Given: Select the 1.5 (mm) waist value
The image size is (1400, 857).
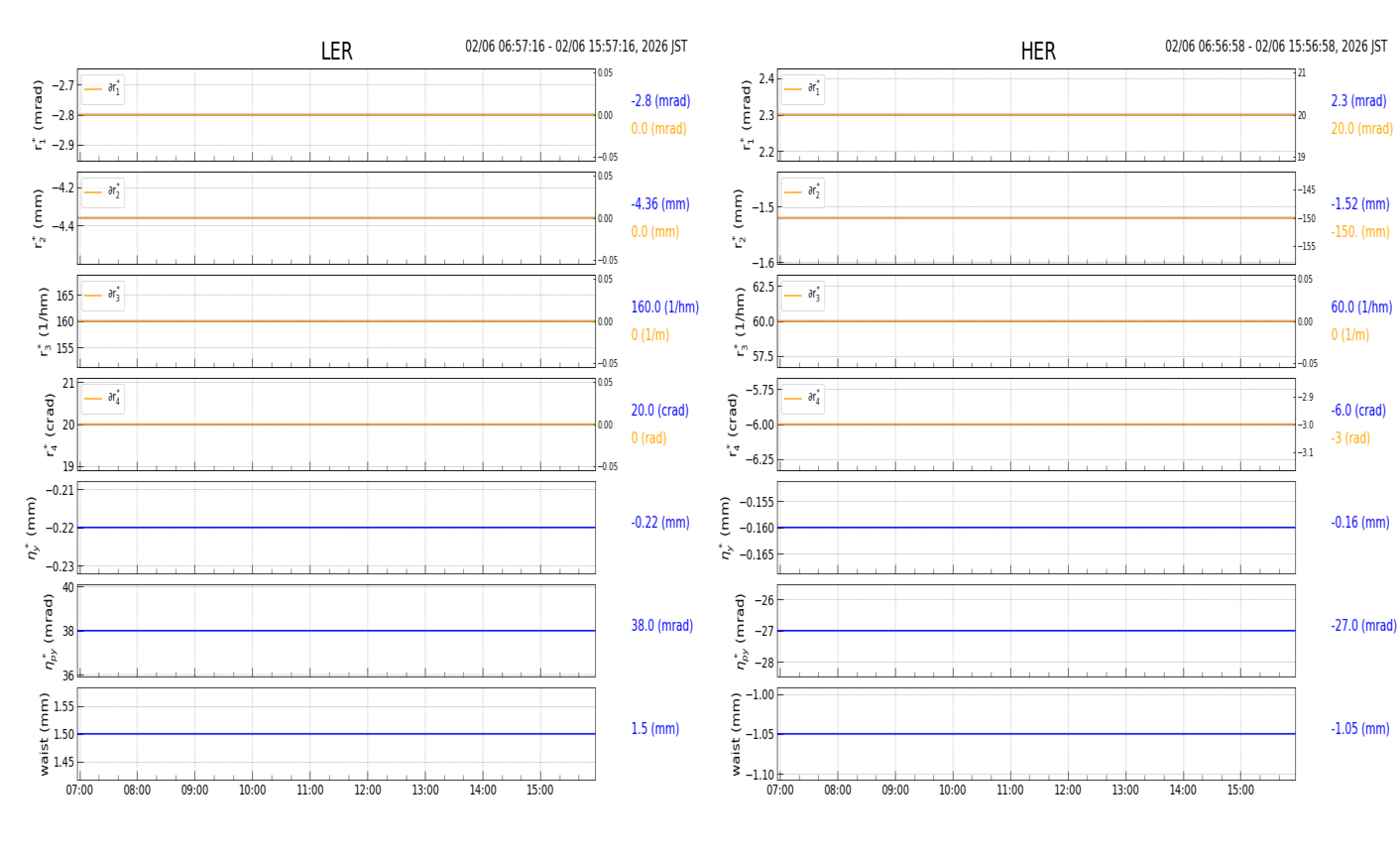Looking at the screenshot, I should coord(655,729).
